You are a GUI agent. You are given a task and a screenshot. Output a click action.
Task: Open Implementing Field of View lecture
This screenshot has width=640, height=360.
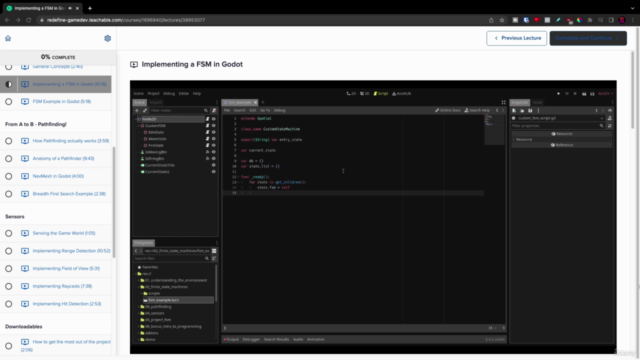[66, 269]
